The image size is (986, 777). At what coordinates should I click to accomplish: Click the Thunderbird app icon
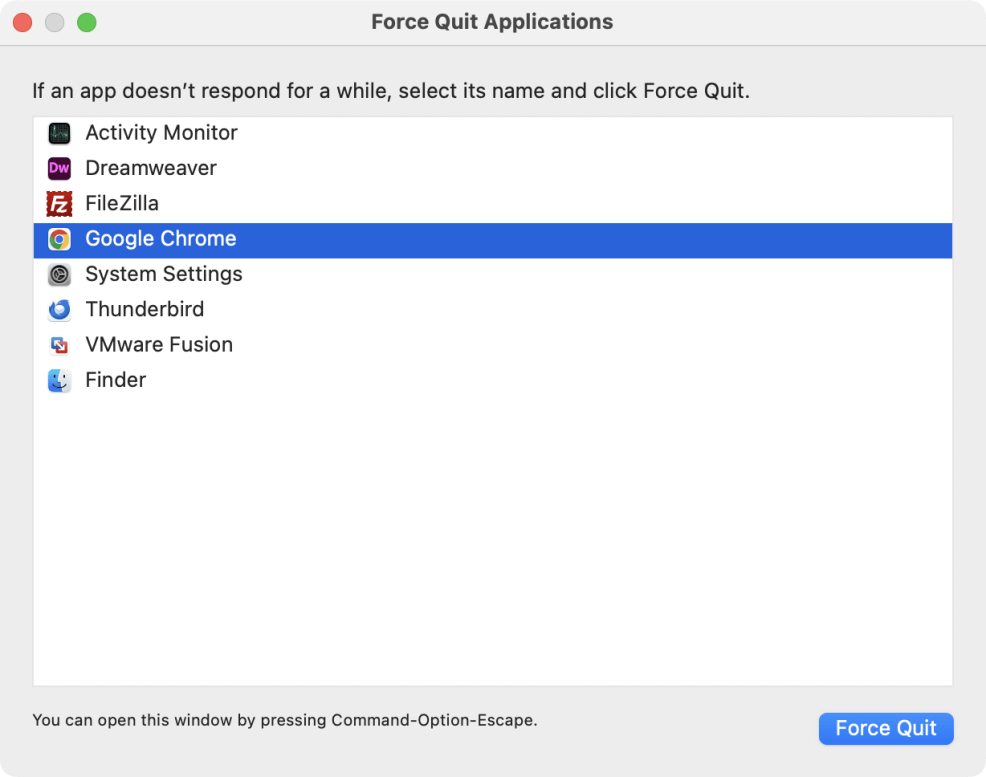click(x=58, y=309)
